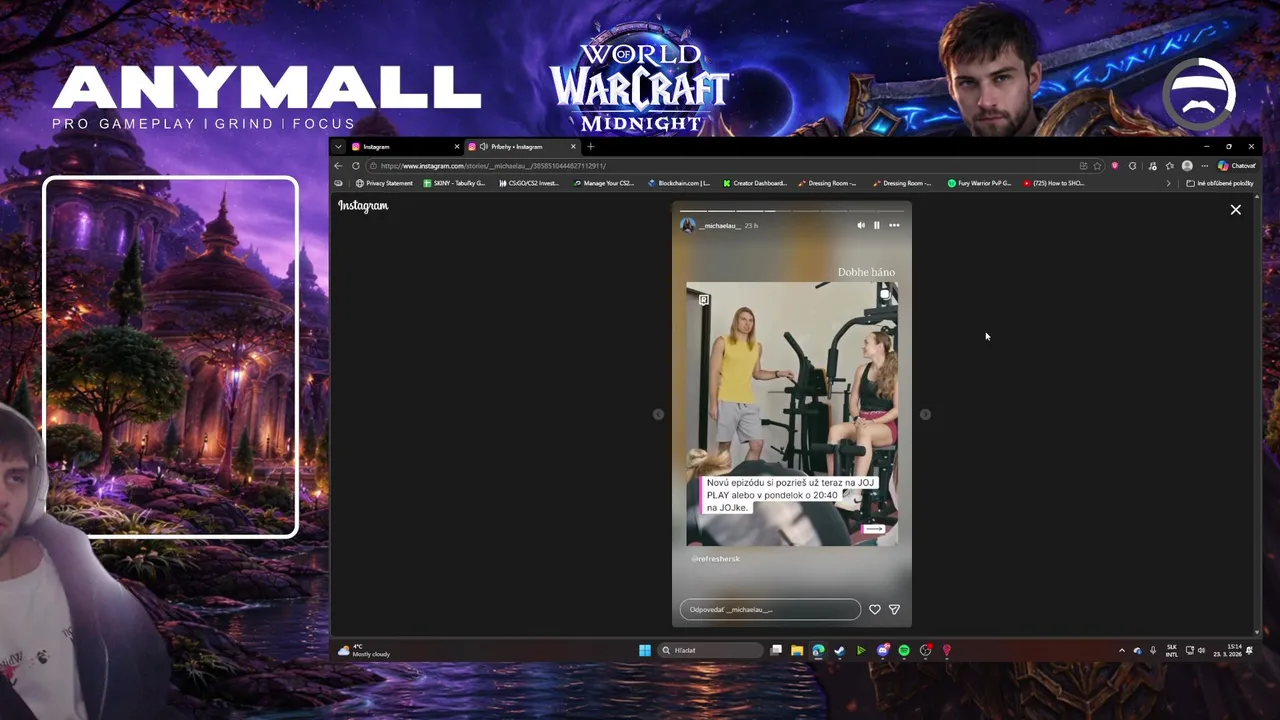Image resolution: width=1280 pixels, height=720 pixels.
Task: Open the volume icon in system tray
Action: pyautogui.click(x=1202, y=650)
